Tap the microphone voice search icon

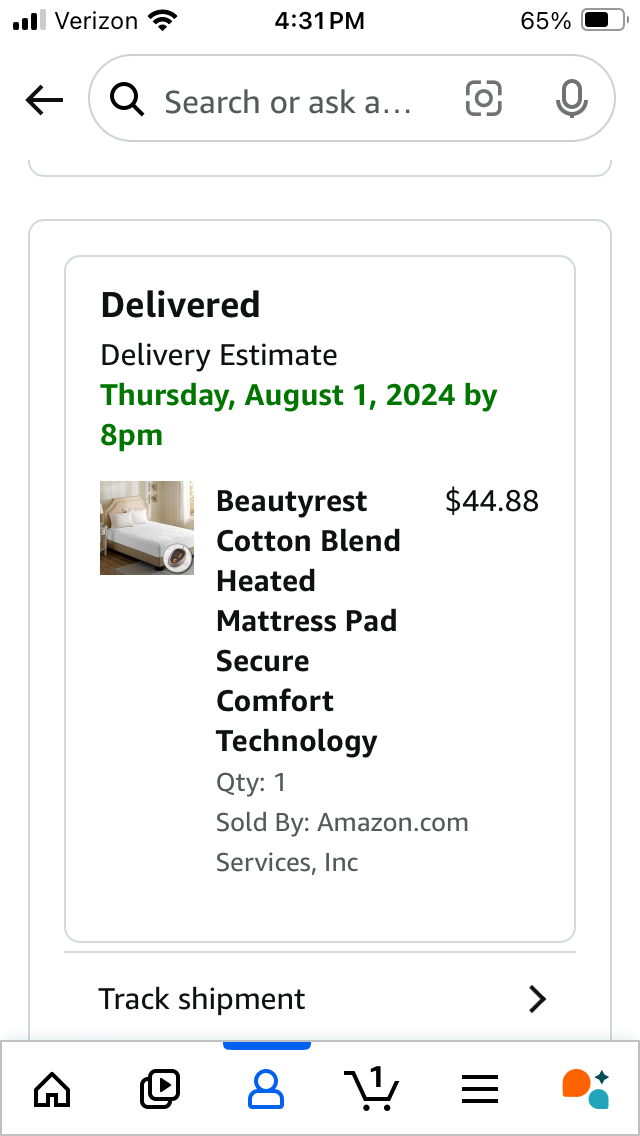pyautogui.click(x=572, y=99)
